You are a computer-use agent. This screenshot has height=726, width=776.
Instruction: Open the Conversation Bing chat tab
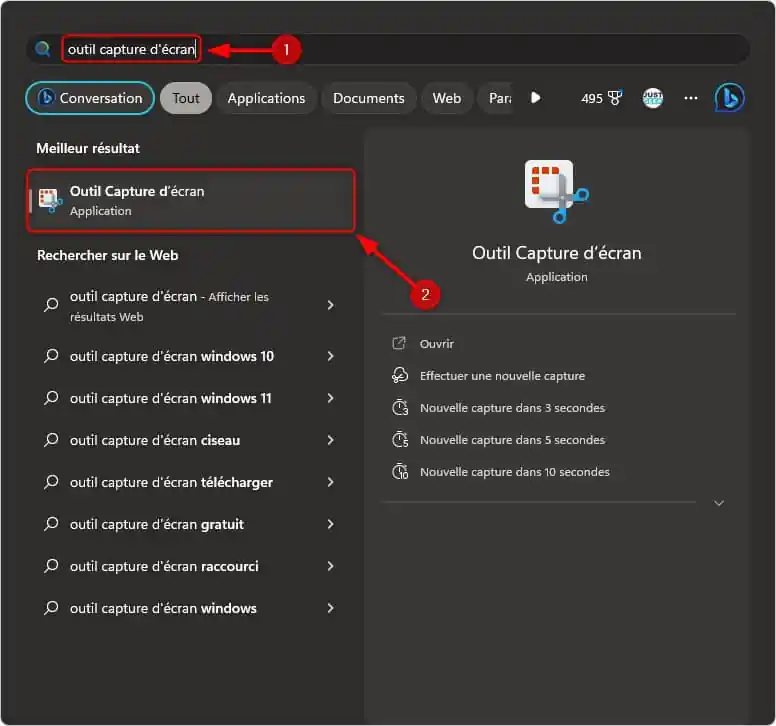[x=90, y=98]
